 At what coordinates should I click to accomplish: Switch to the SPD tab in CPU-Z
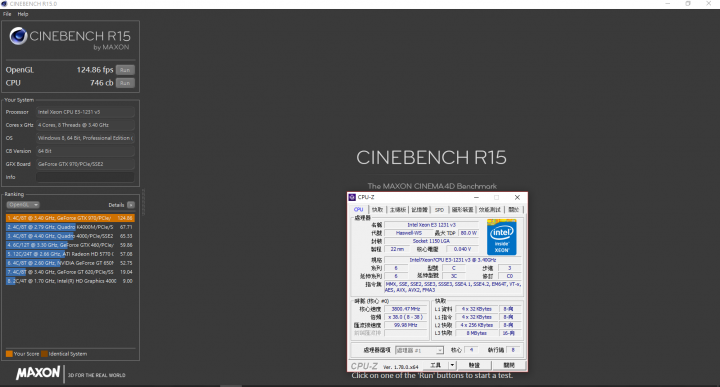point(439,209)
